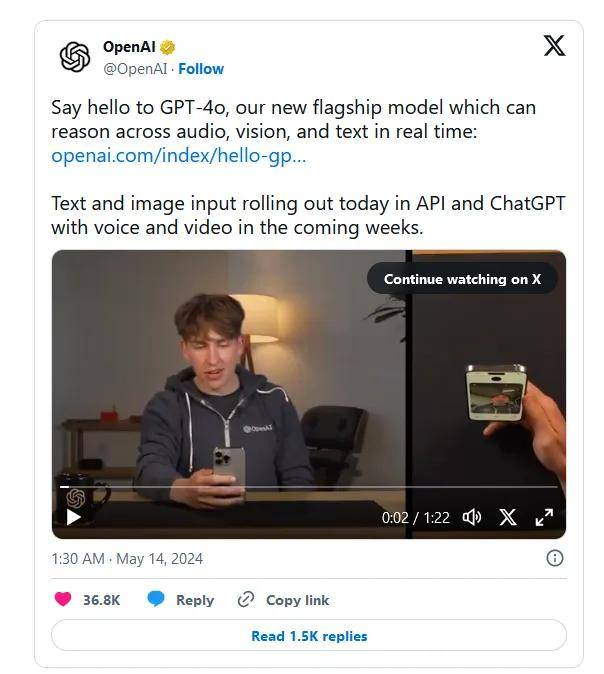This screenshot has height=674, width=604.
Task: Follow the OpenAI account
Action: pos(201,69)
